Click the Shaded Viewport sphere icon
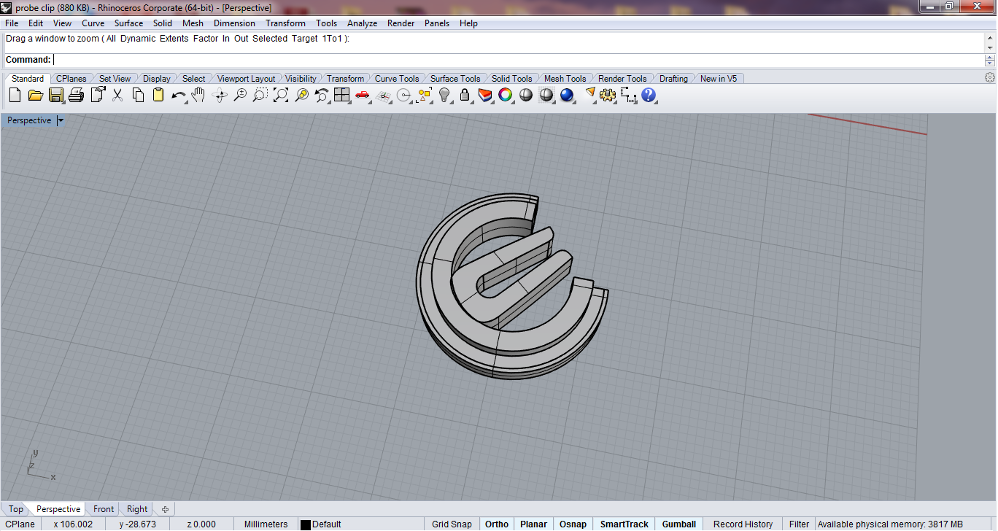Viewport: 998px width, 531px height. pyautogui.click(x=526, y=96)
